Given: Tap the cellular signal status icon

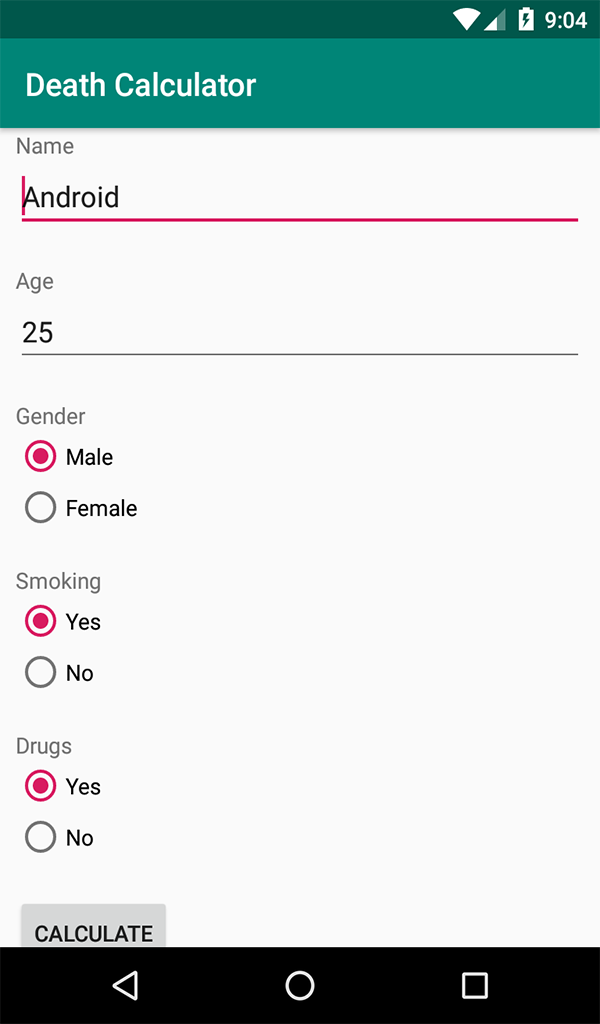Looking at the screenshot, I should coord(495,19).
